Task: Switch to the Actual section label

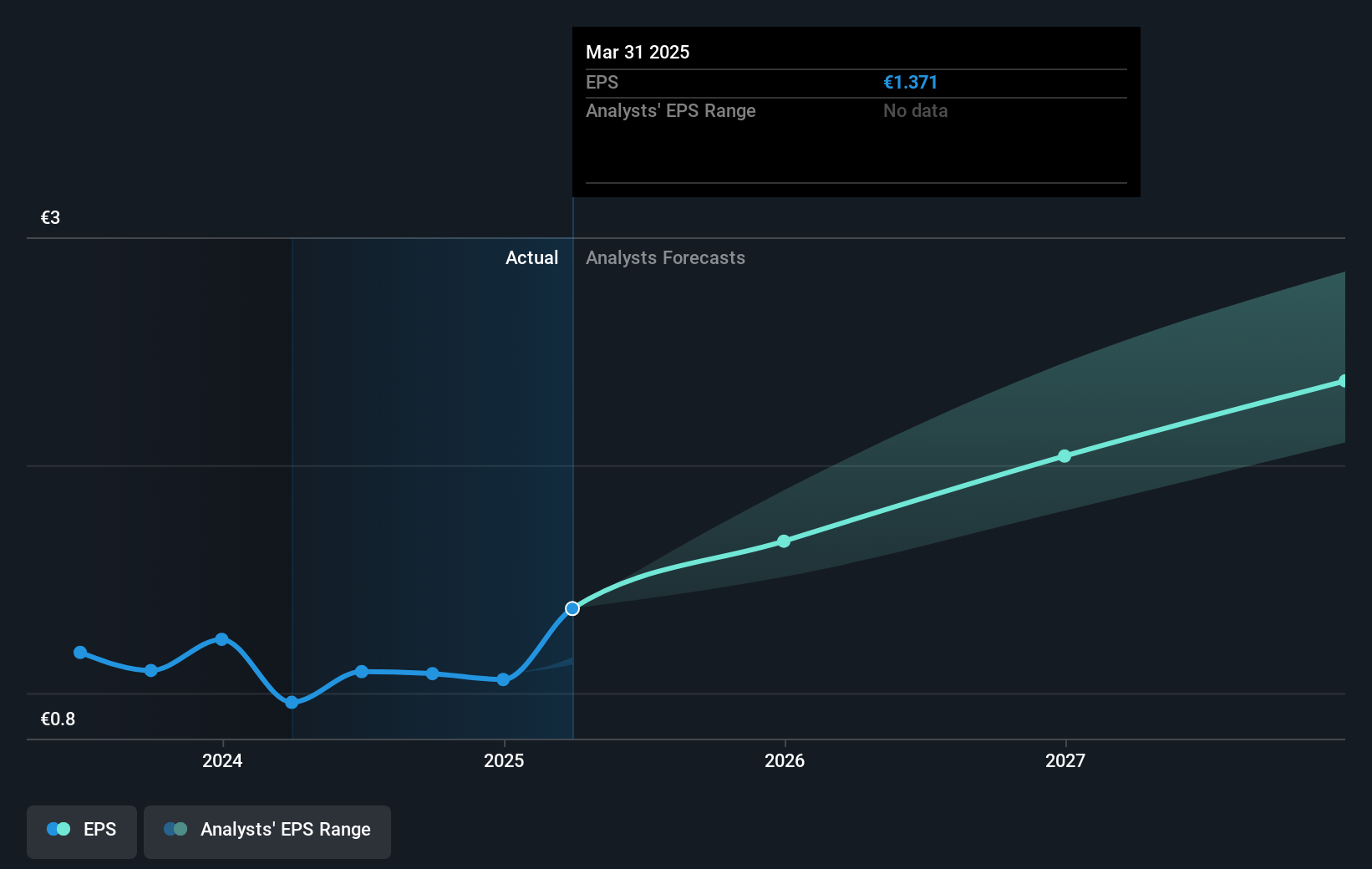Action: 531,257
